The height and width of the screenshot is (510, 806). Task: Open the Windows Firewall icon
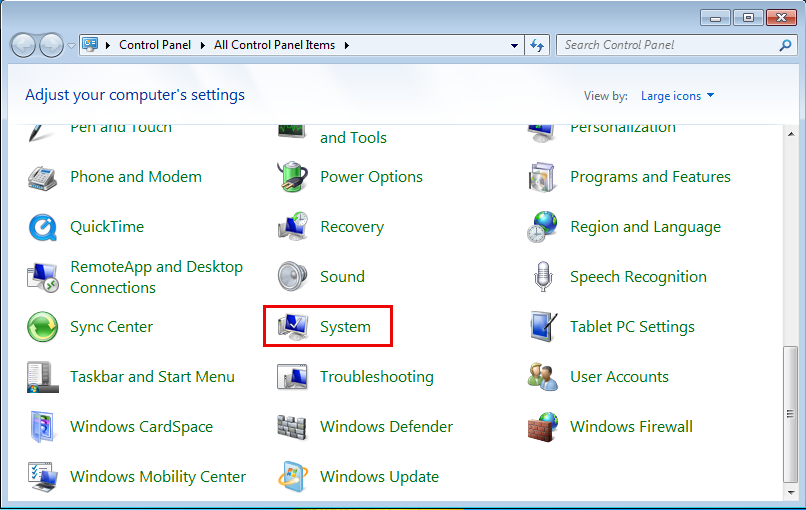(542, 427)
